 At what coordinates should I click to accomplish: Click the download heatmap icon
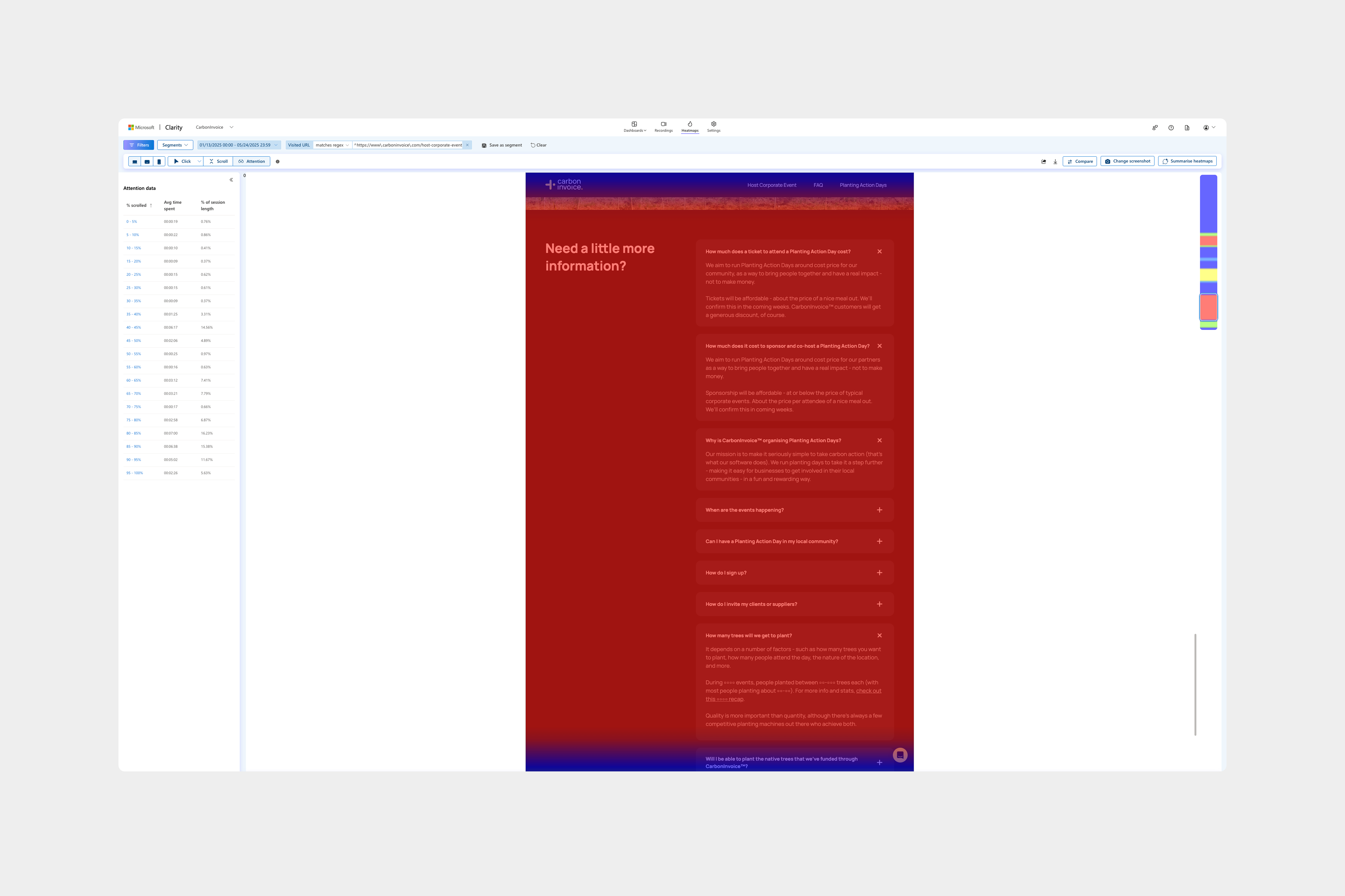pos(1055,162)
